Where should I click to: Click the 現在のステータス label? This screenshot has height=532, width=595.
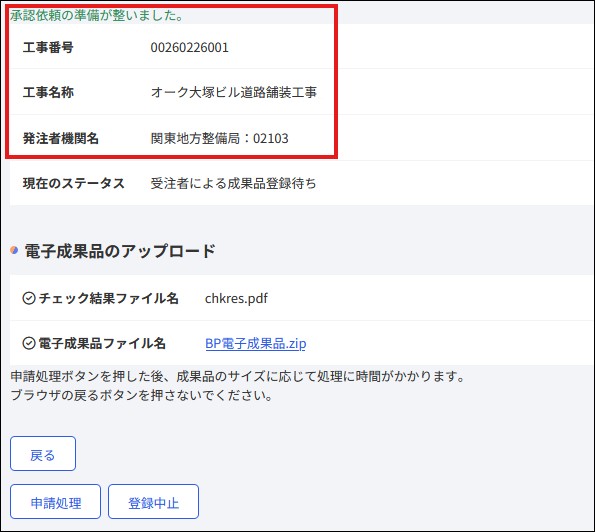click(x=74, y=183)
